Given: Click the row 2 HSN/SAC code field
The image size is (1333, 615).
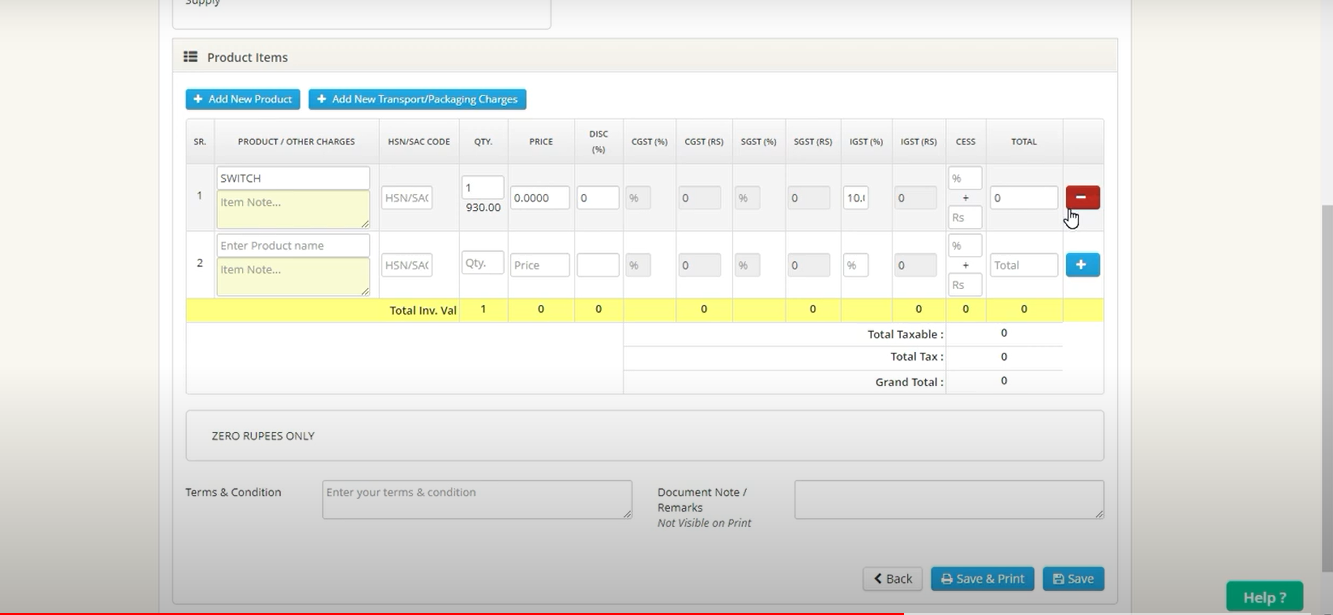Looking at the screenshot, I should [x=407, y=265].
